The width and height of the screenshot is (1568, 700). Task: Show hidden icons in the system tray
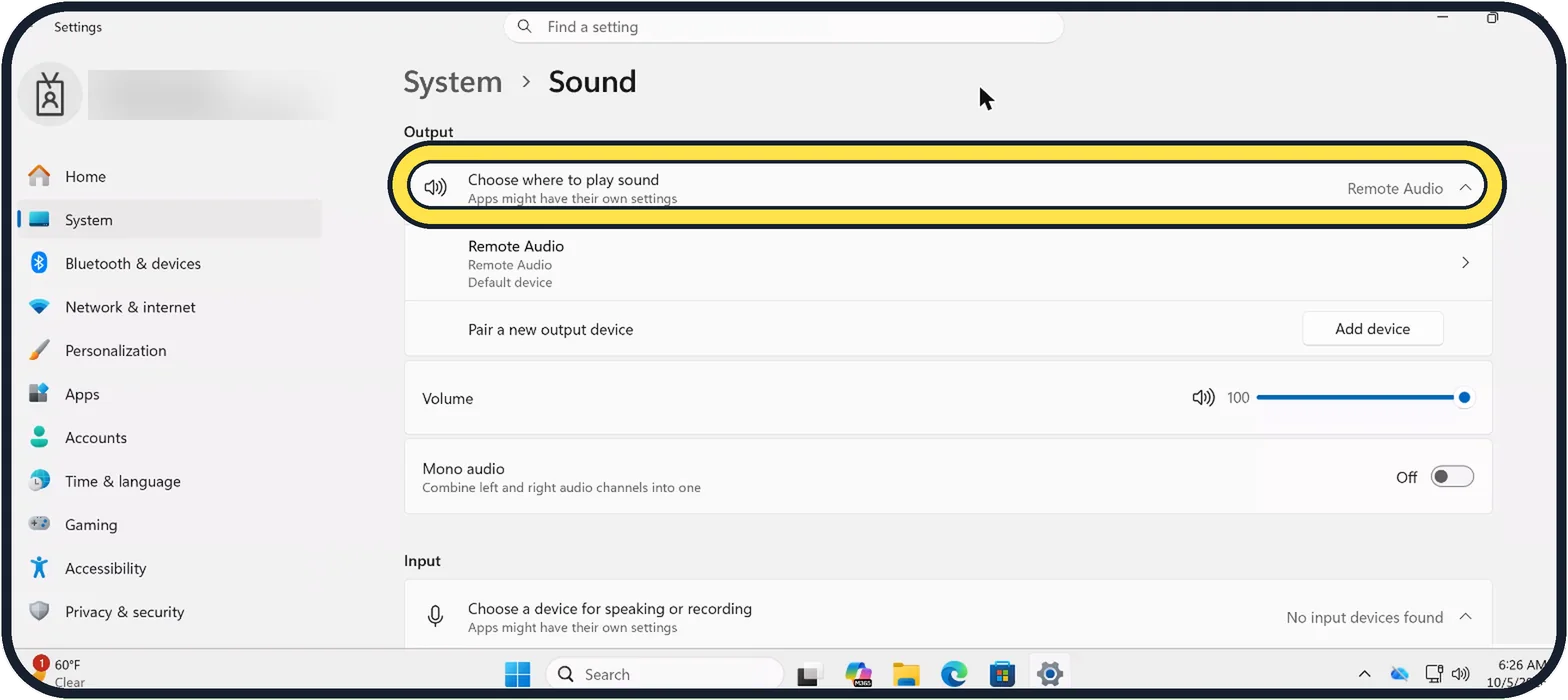click(1364, 674)
